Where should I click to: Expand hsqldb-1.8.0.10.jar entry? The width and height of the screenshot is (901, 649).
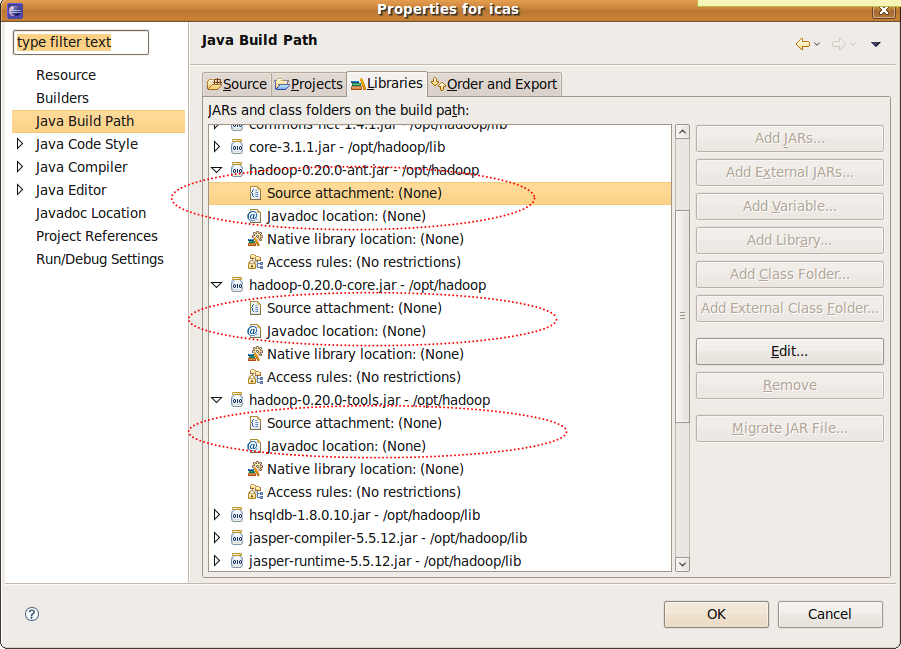pos(217,515)
